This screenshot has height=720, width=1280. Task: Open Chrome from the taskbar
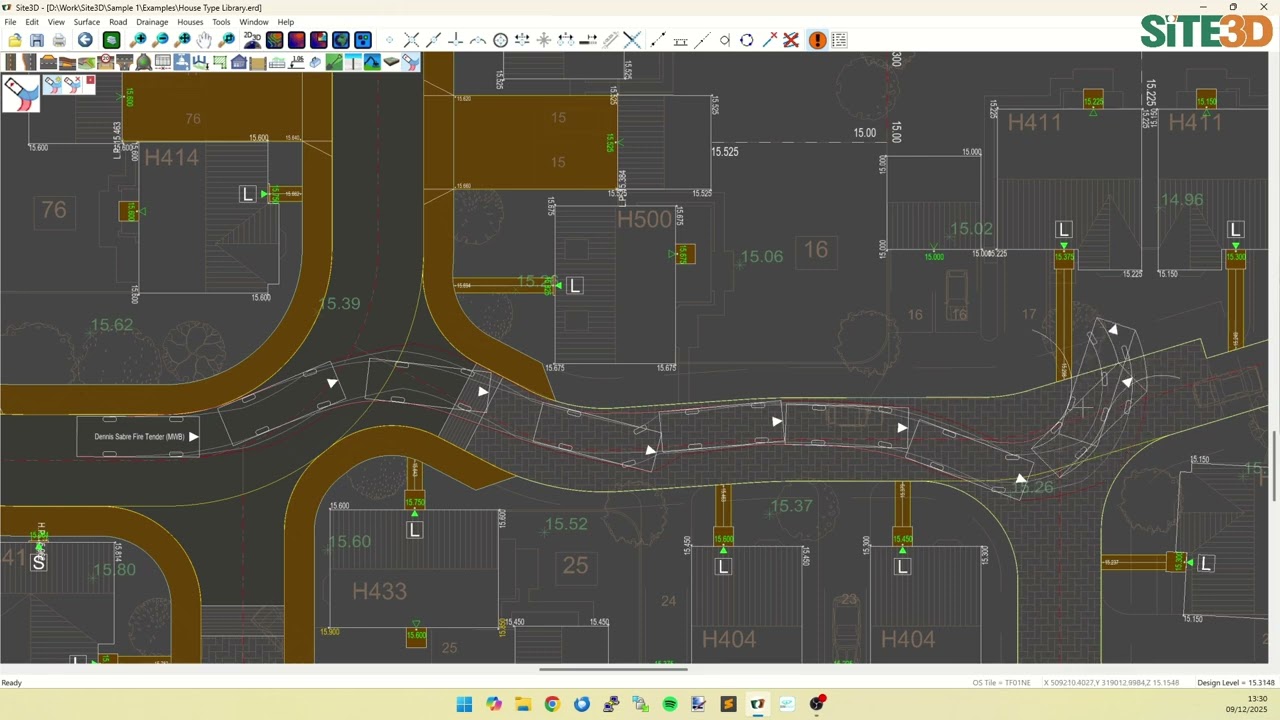coord(552,704)
